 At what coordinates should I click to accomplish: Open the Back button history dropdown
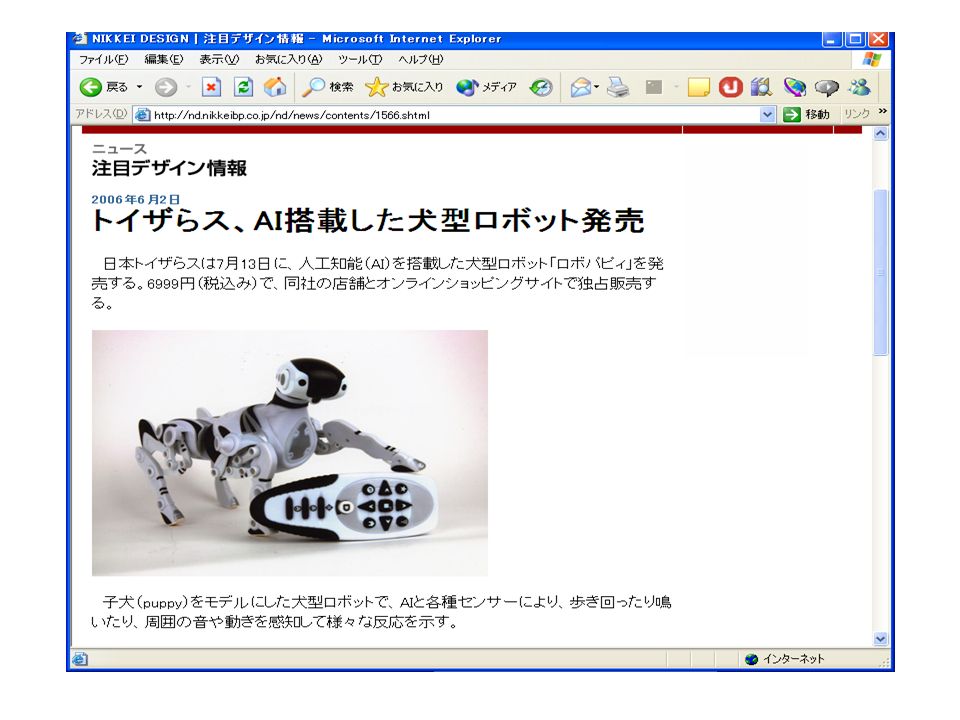click(140, 87)
